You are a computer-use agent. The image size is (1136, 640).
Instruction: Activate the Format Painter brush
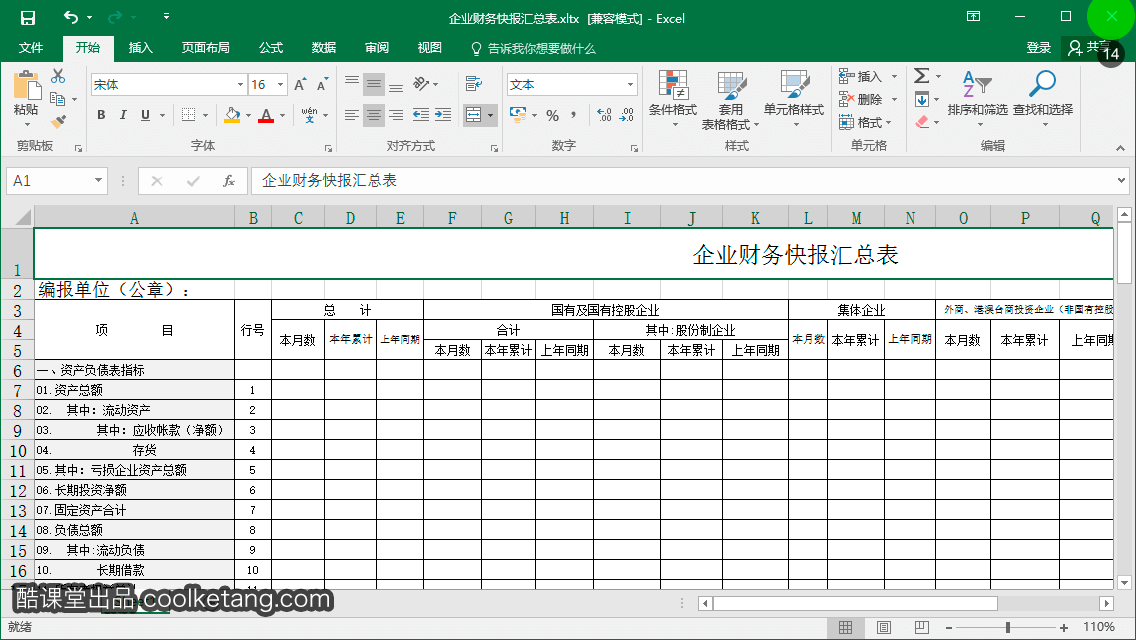[59, 121]
